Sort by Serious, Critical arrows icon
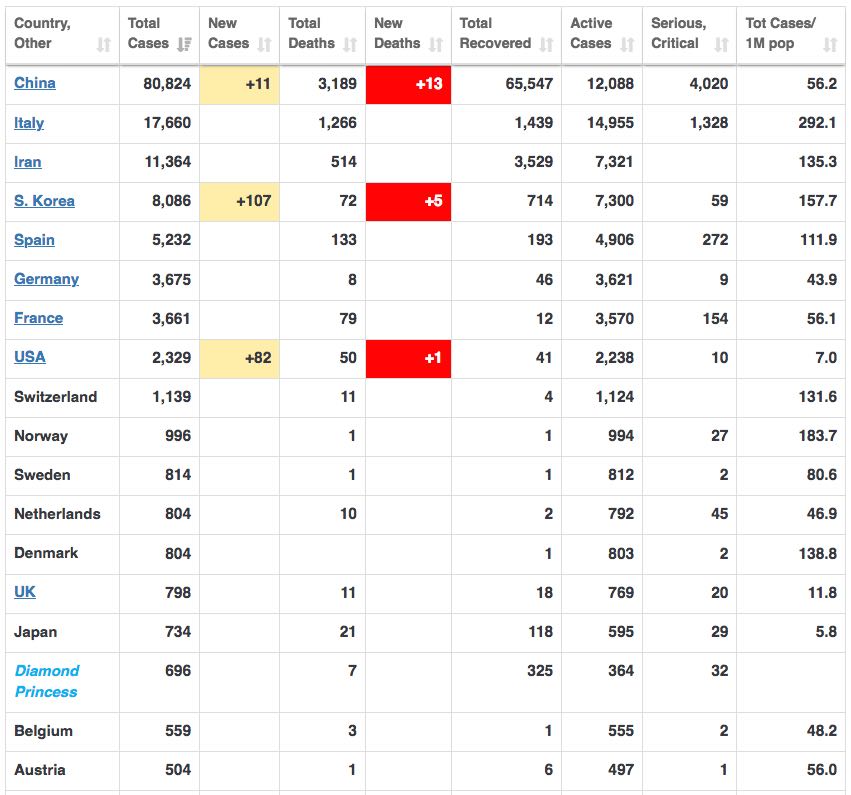 (x=722, y=44)
